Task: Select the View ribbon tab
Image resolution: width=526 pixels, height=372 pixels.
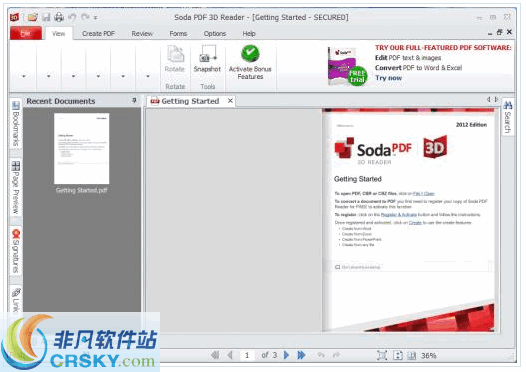Action: pyautogui.click(x=58, y=34)
